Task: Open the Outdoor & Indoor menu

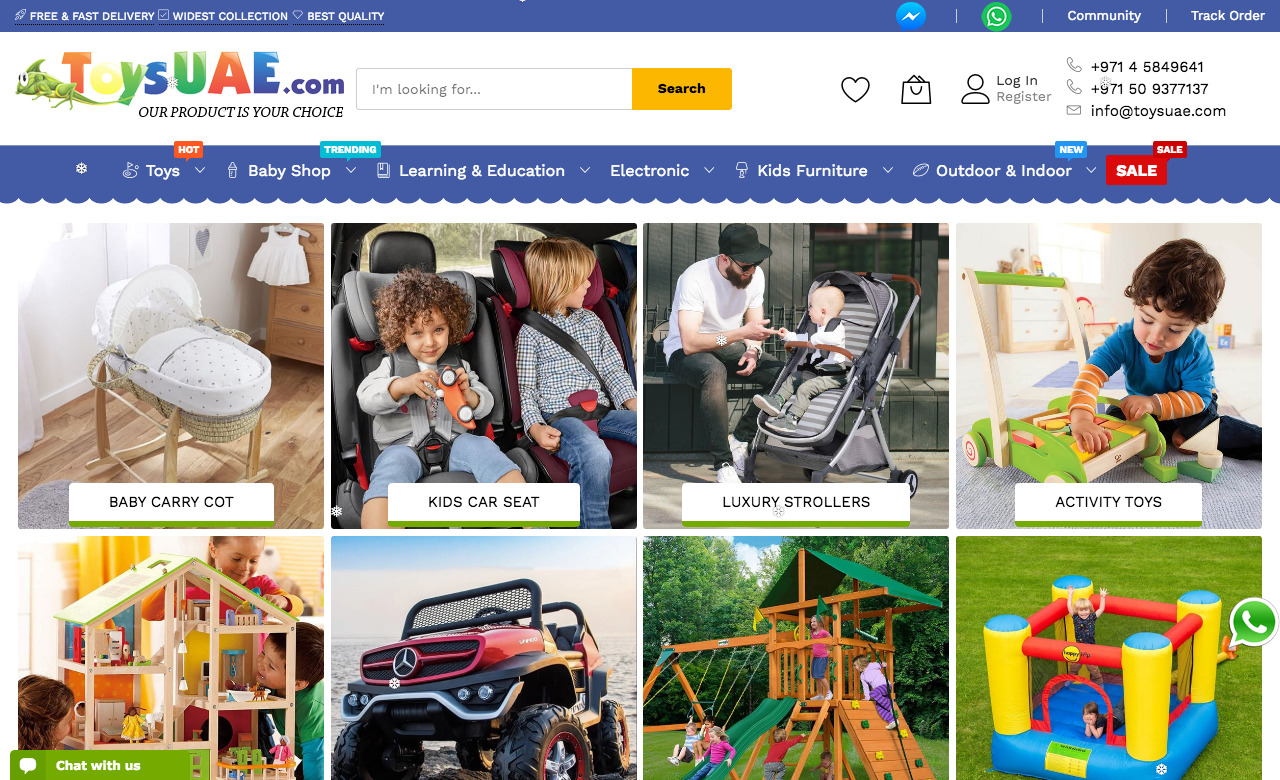Action: (1003, 171)
